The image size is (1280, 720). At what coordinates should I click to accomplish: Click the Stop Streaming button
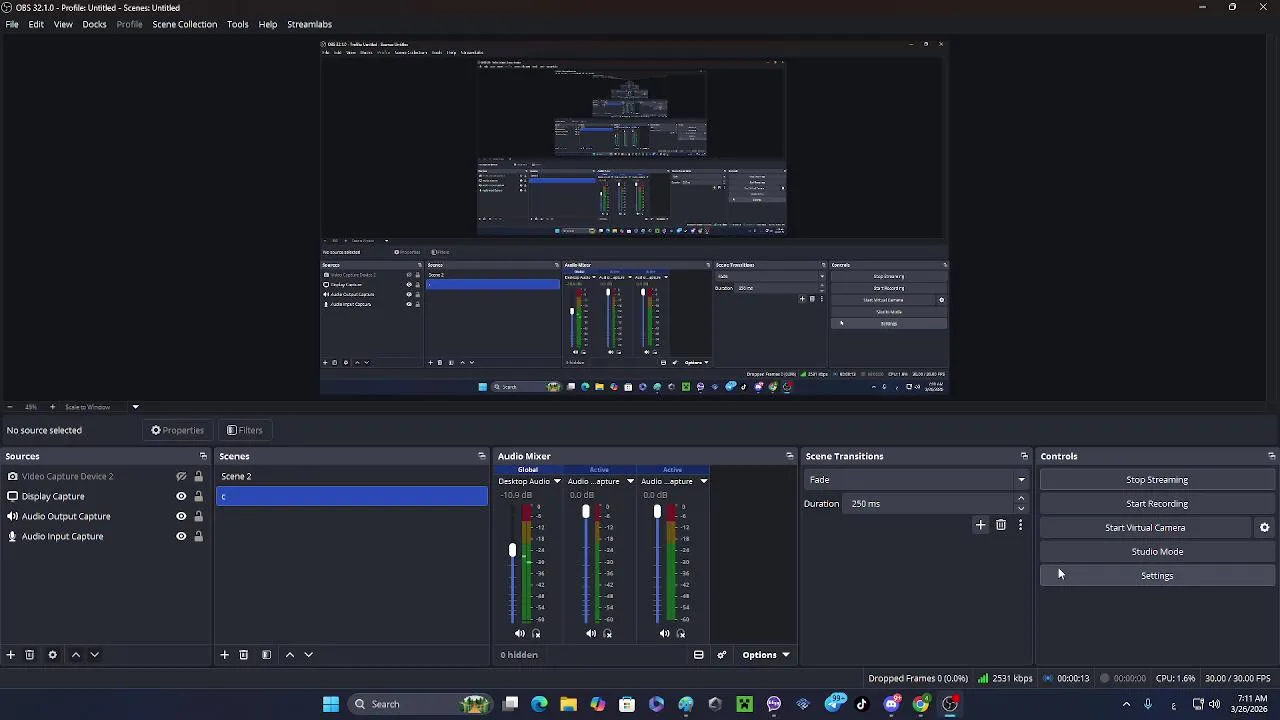(1157, 480)
